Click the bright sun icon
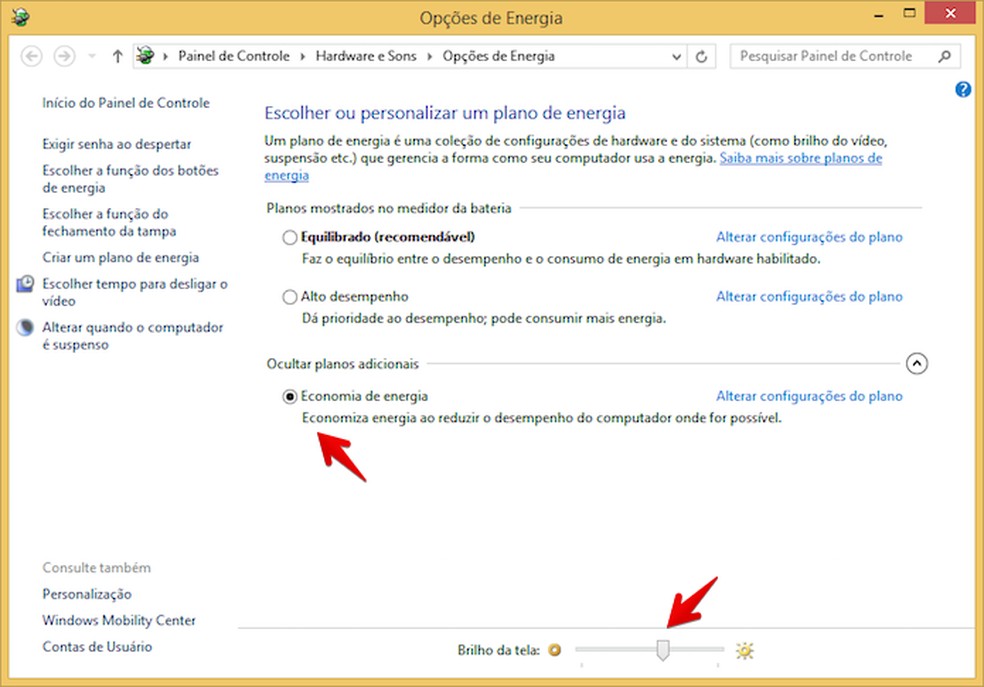This screenshot has width=984, height=687. coord(745,651)
